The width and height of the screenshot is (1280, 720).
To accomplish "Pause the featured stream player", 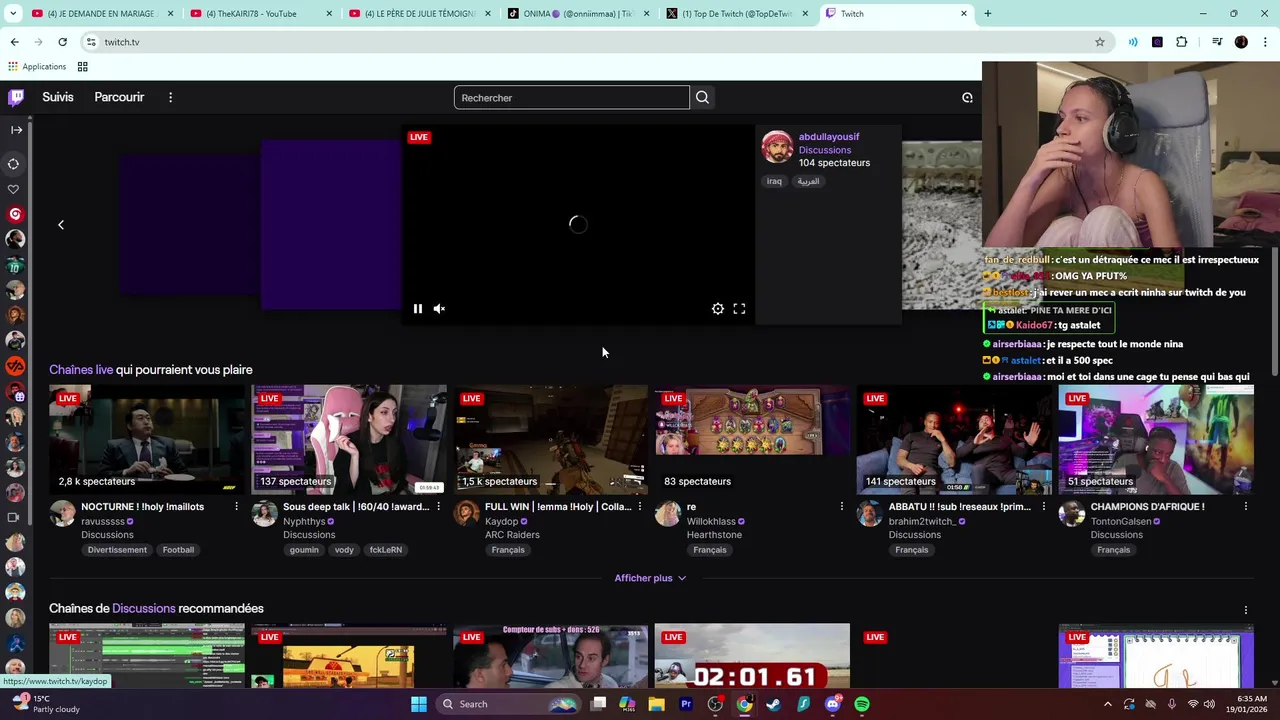I will 418,309.
